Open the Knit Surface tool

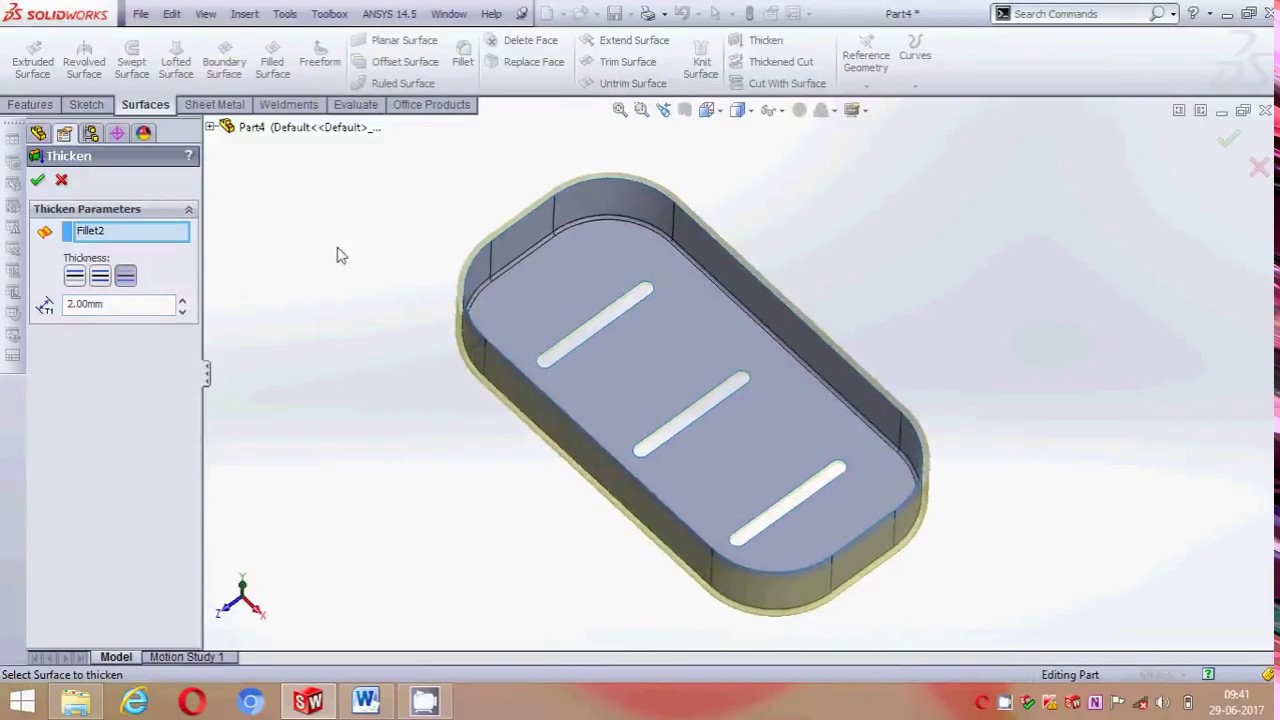click(701, 60)
